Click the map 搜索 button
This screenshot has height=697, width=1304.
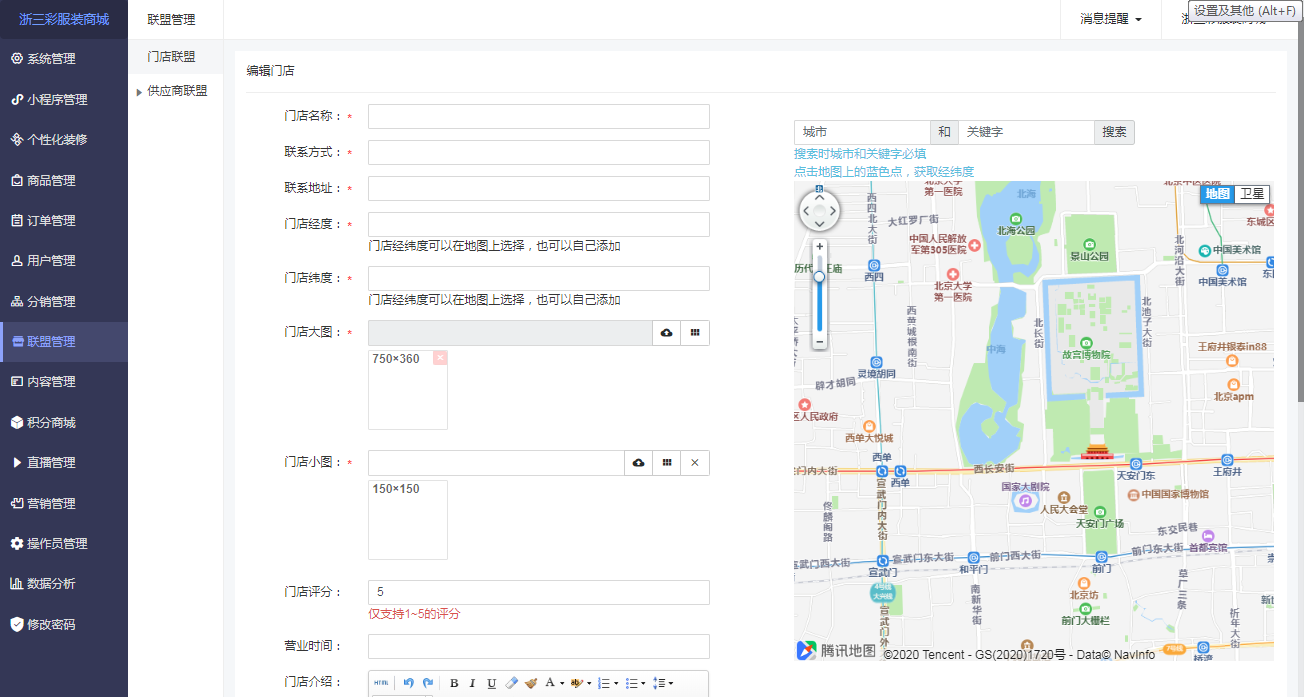click(x=1114, y=132)
